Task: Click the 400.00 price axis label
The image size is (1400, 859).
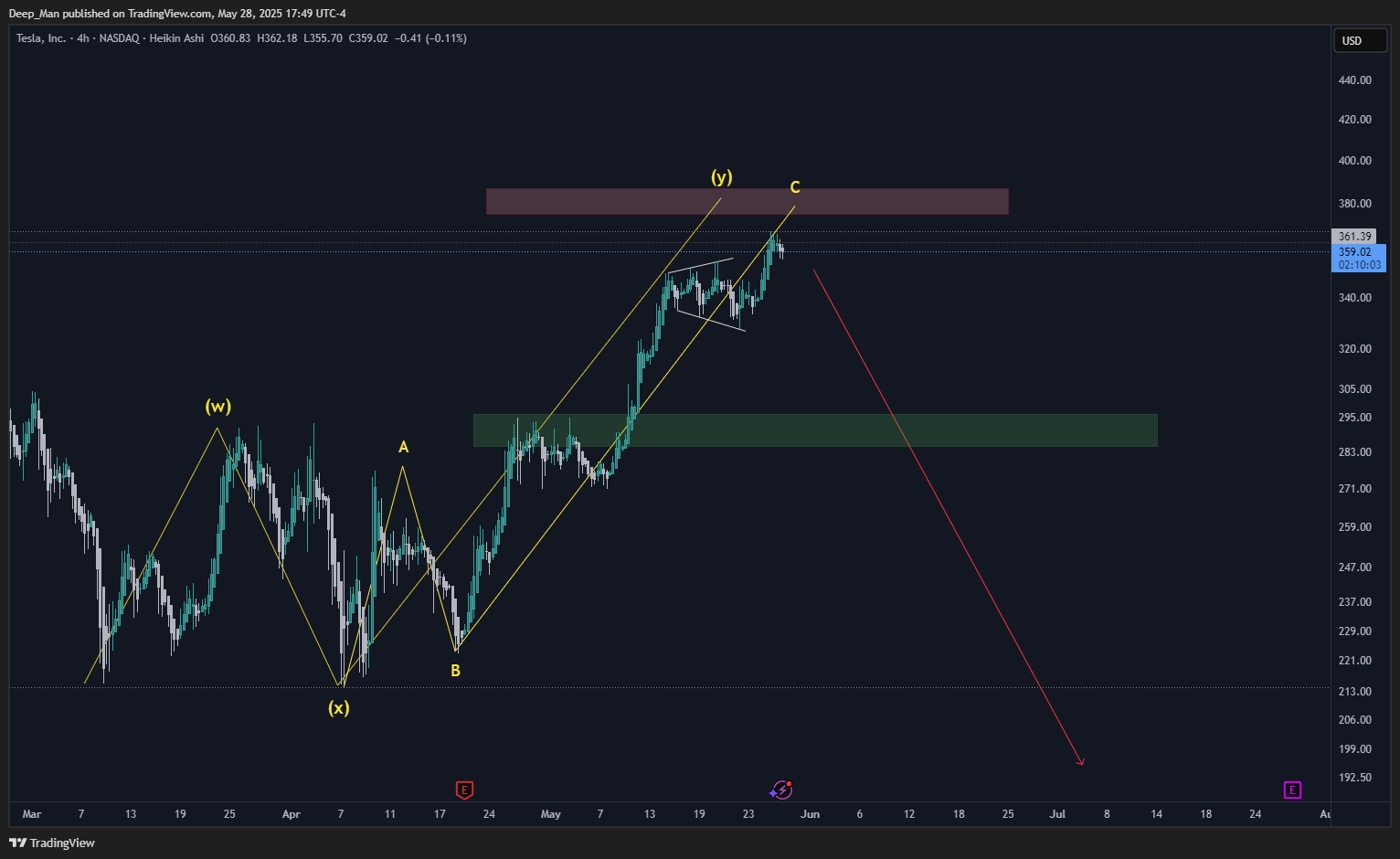Action: (1354, 161)
